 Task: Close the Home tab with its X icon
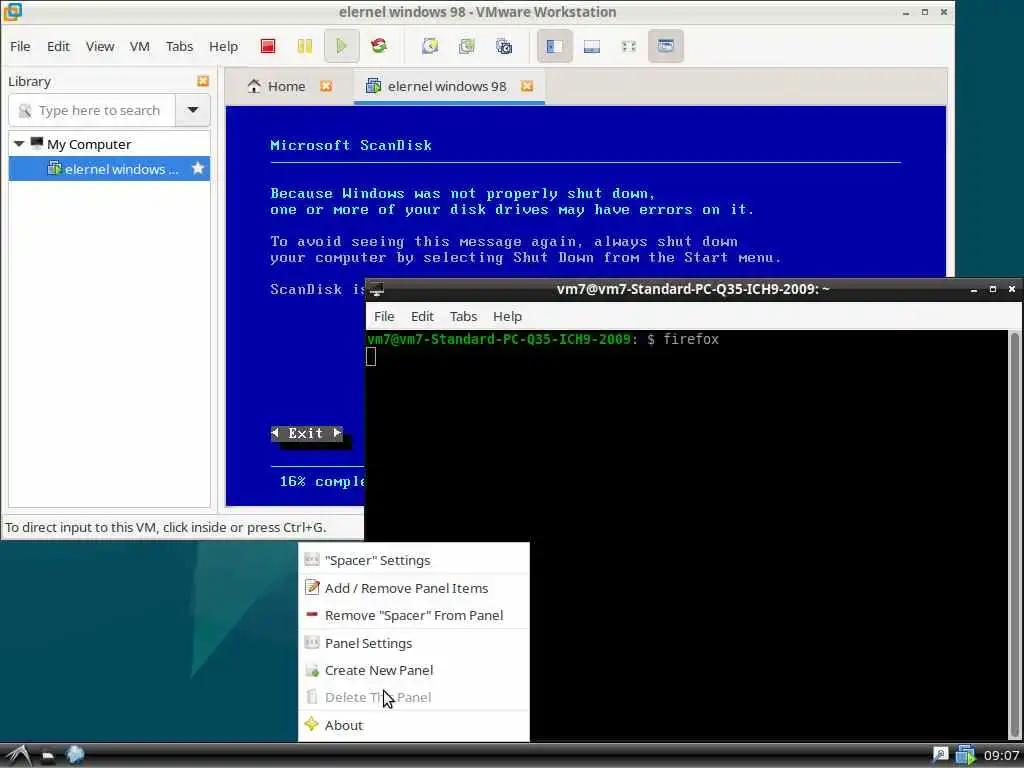click(x=325, y=86)
